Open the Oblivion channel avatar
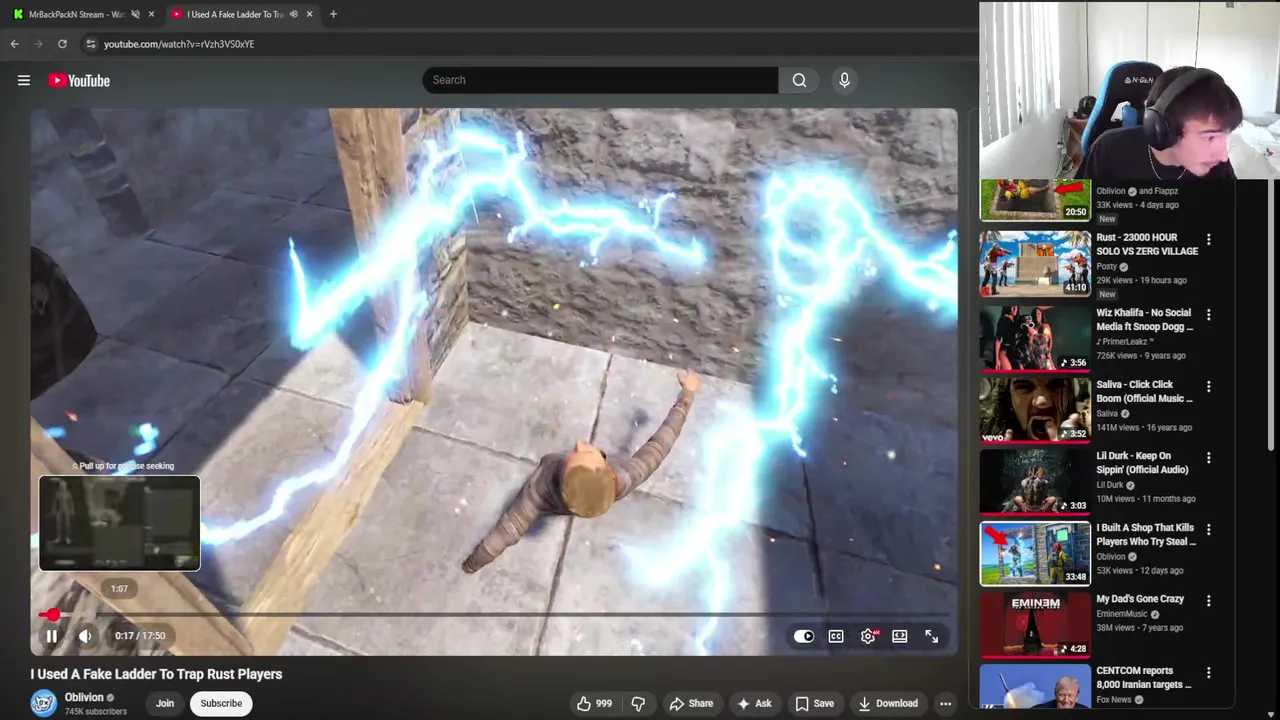Image resolution: width=1280 pixels, height=720 pixels. point(43,703)
